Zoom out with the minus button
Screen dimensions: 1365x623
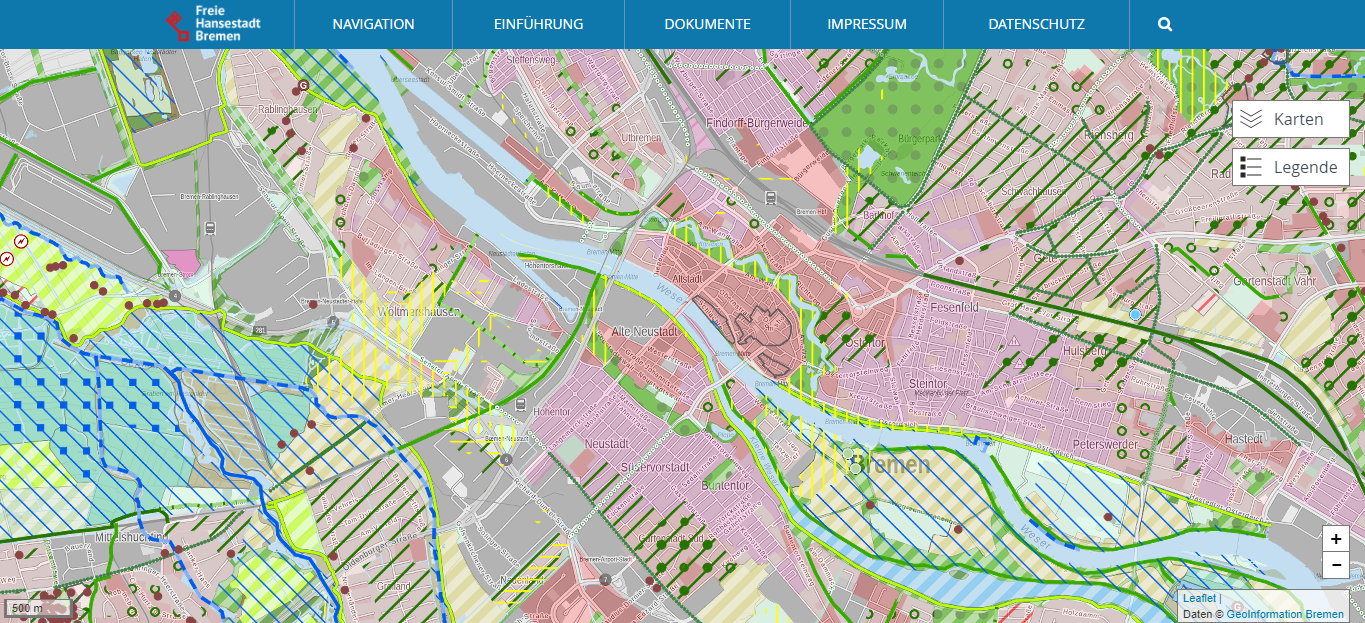(1336, 565)
